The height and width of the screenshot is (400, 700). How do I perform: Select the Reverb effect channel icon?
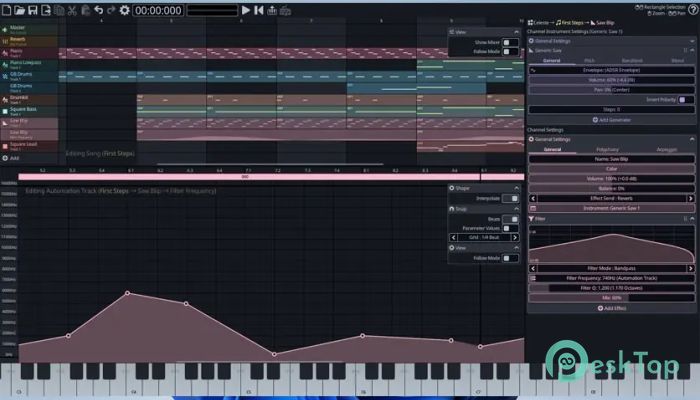click(x=5, y=41)
